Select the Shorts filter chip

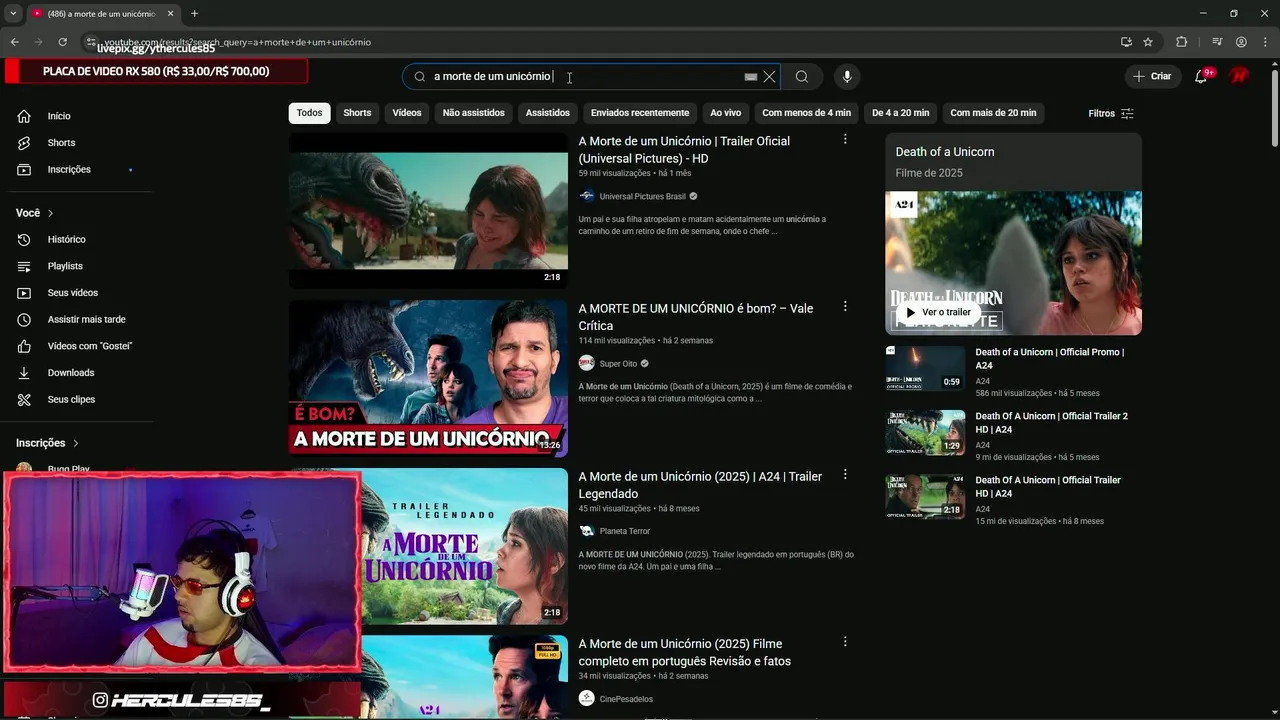pos(357,113)
